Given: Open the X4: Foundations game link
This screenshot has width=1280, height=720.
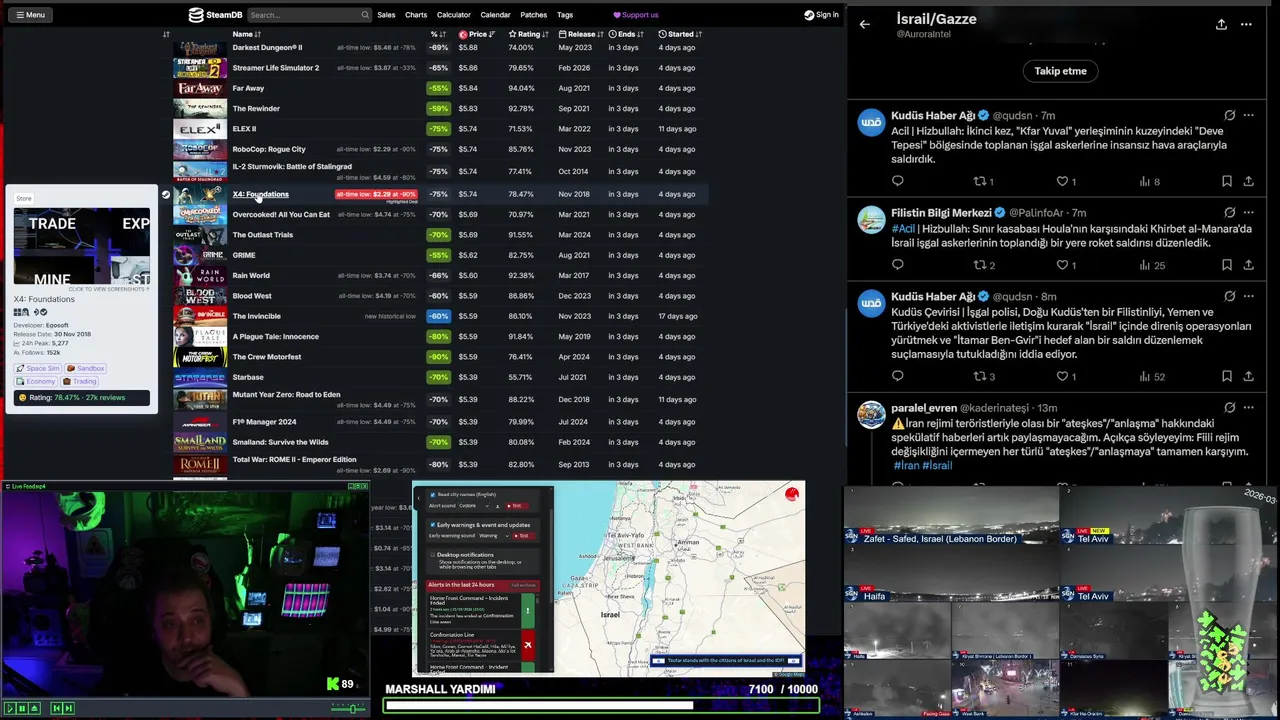Looking at the screenshot, I should [x=260, y=194].
